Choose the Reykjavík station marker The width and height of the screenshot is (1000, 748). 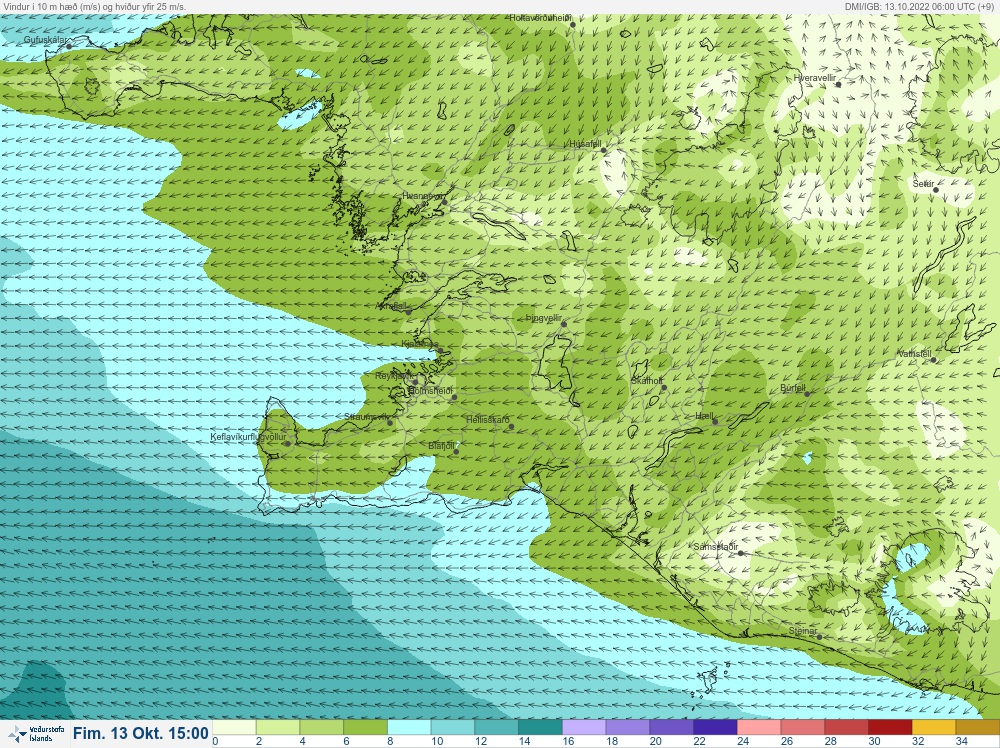[x=415, y=383]
